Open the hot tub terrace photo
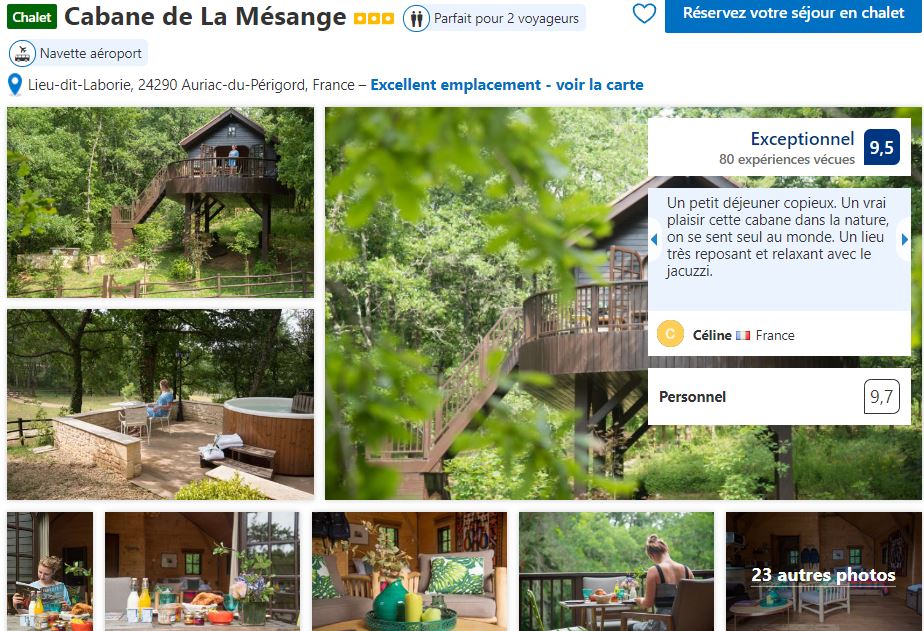 [x=160, y=405]
